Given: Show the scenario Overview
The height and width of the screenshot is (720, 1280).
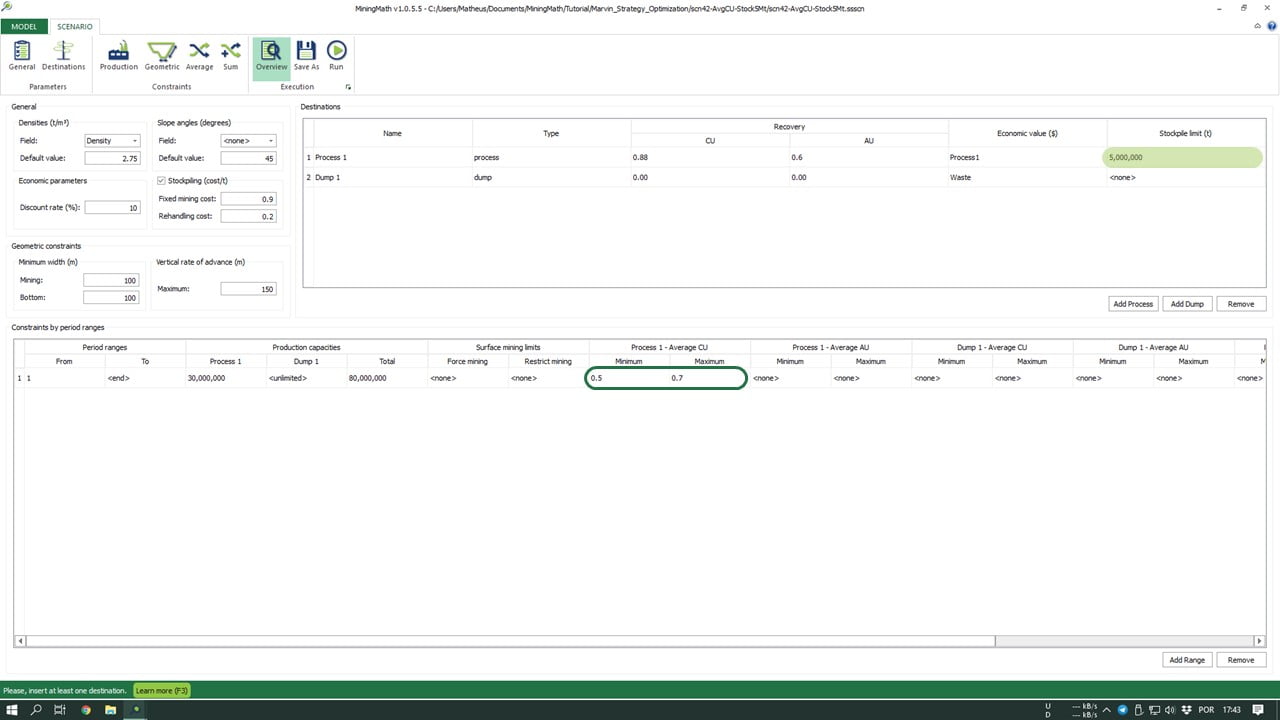Looking at the screenshot, I should pos(271,56).
